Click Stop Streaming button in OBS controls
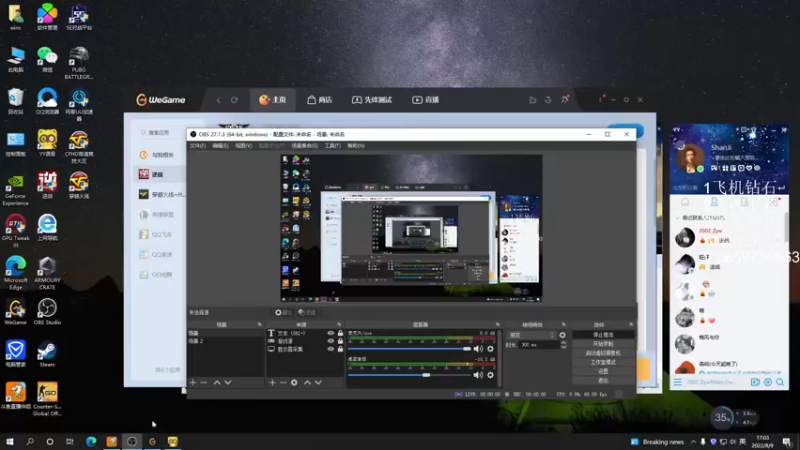The width and height of the screenshot is (800, 450). [x=603, y=335]
